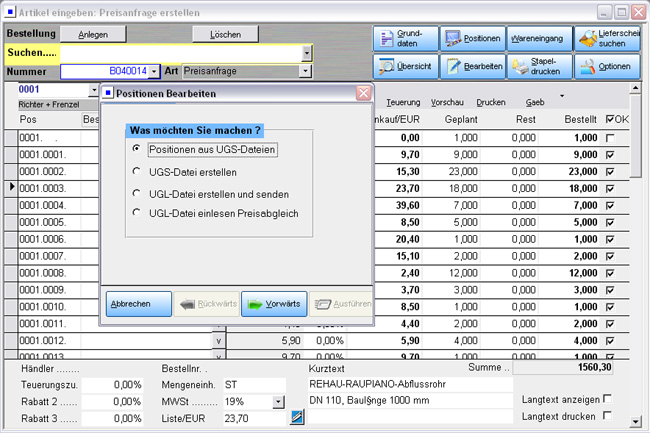Choose 'UGL-Datei einlesen Preisabgleich' option
Screen dimensions: 650x433
tap(136, 212)
